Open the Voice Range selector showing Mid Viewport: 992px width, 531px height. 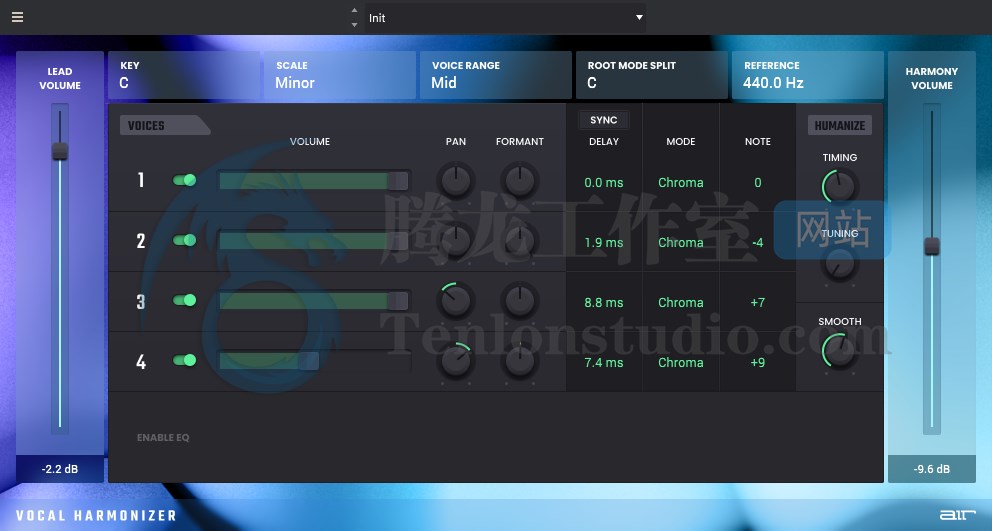click(x=495, y=75)
